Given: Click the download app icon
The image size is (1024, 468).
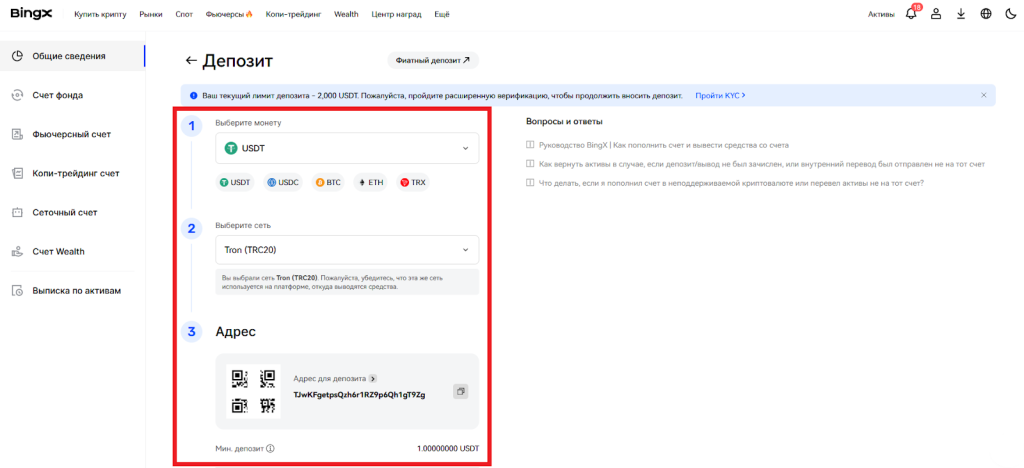Looking at the screenshot, I should pyautogui.click(x=961, y=14).
